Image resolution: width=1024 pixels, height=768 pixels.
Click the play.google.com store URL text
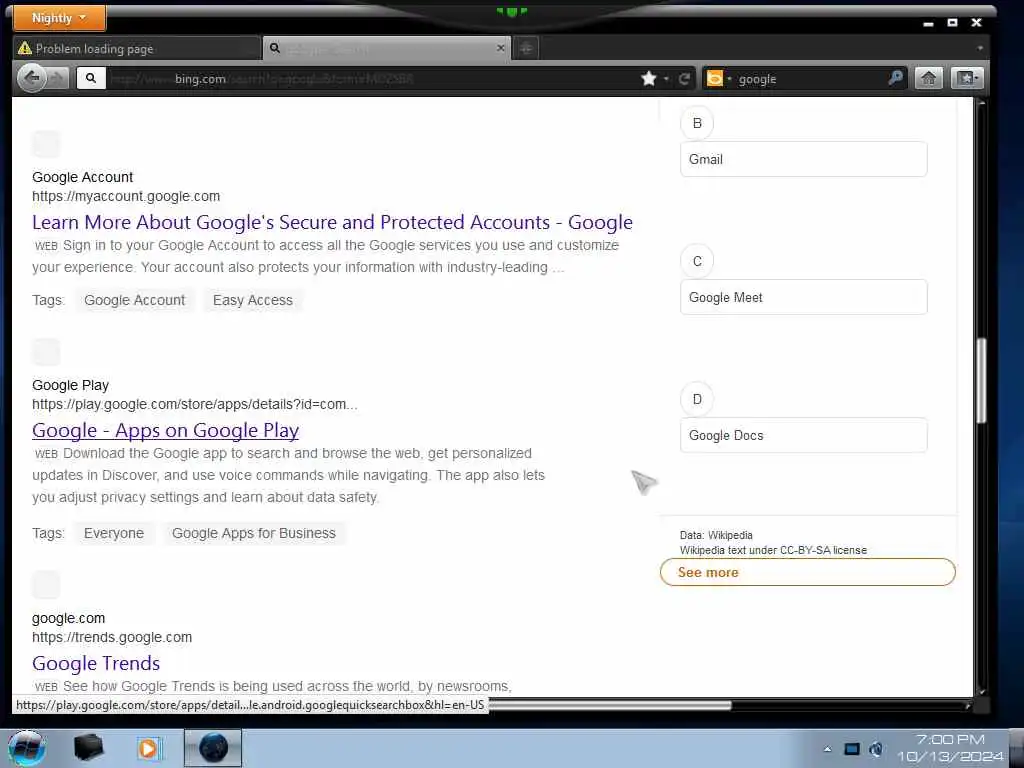tap(195, 404)
